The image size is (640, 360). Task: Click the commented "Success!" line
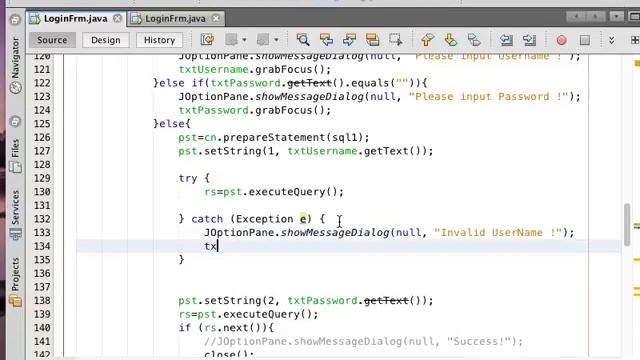click(x=363, y=342)
